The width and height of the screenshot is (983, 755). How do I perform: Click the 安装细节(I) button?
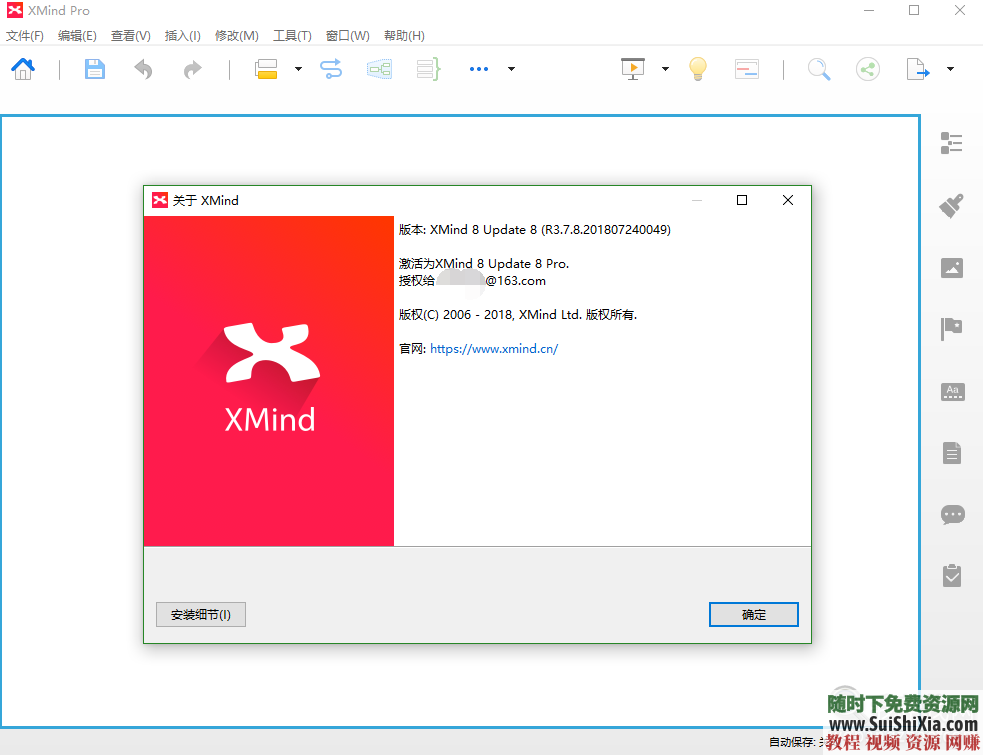(200, 614)
